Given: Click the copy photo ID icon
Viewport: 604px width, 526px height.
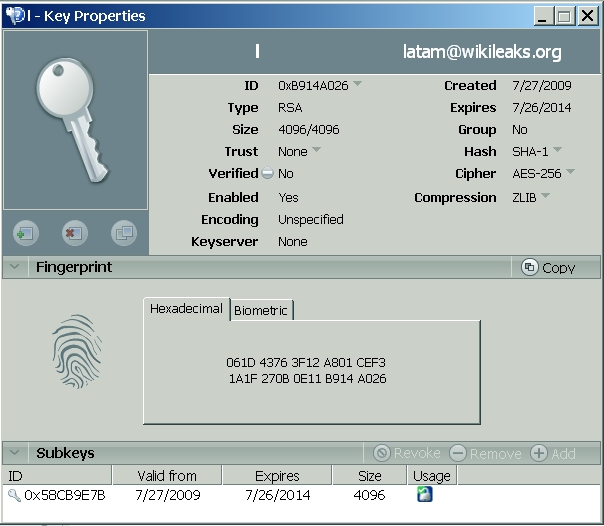Looking at the screenshot, I should (x=124, y=233).
